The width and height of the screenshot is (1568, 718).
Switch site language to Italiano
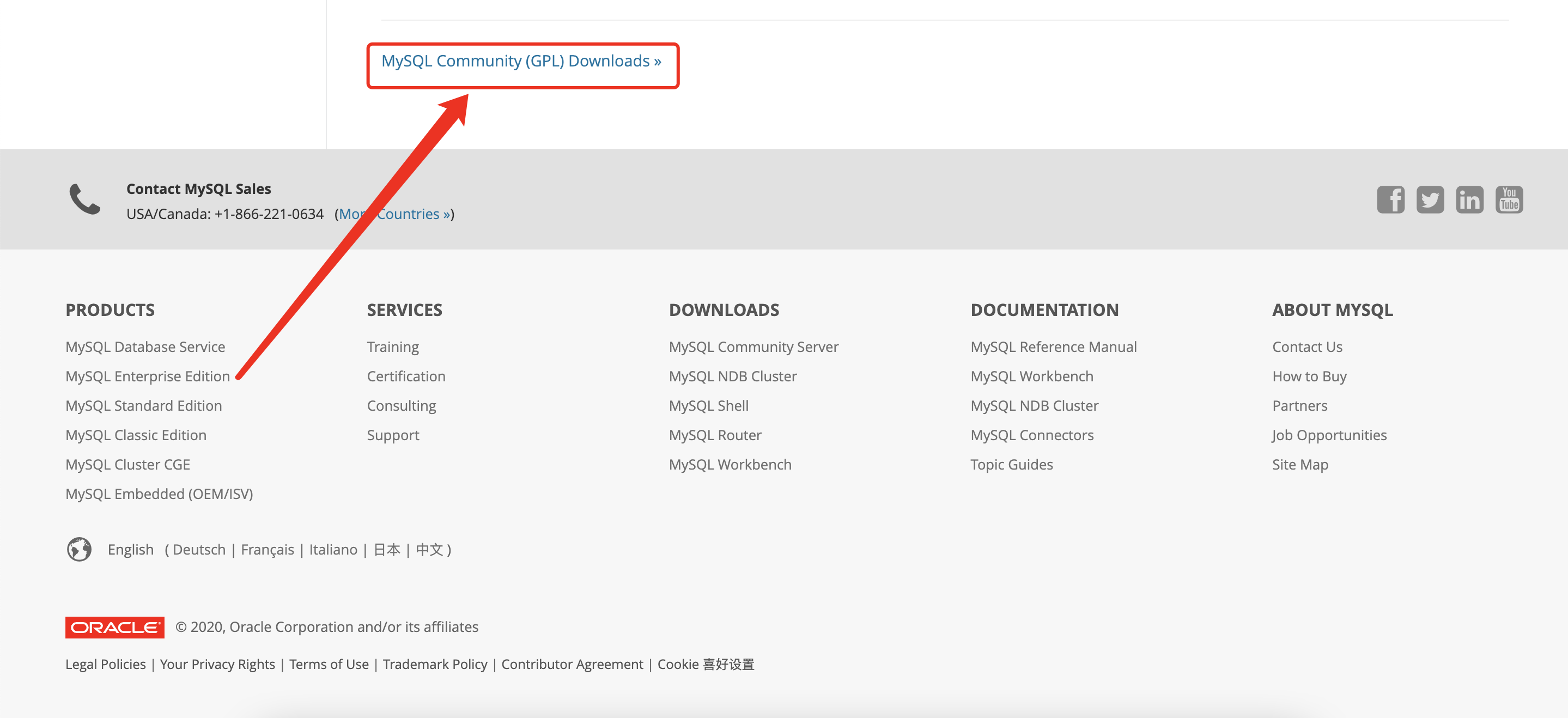click(333, 550)
